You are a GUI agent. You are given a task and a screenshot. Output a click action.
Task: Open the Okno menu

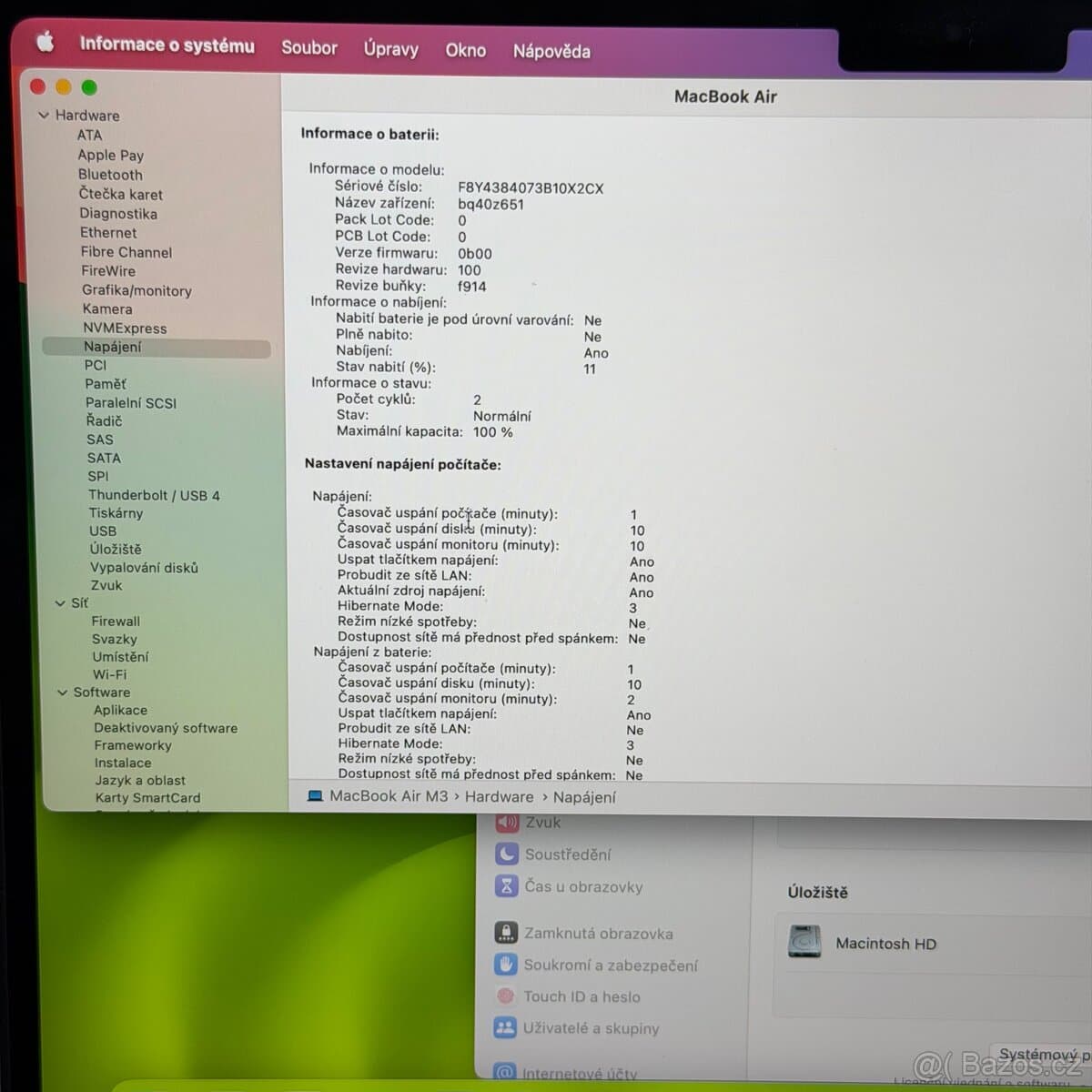click(x=466, y=51)
